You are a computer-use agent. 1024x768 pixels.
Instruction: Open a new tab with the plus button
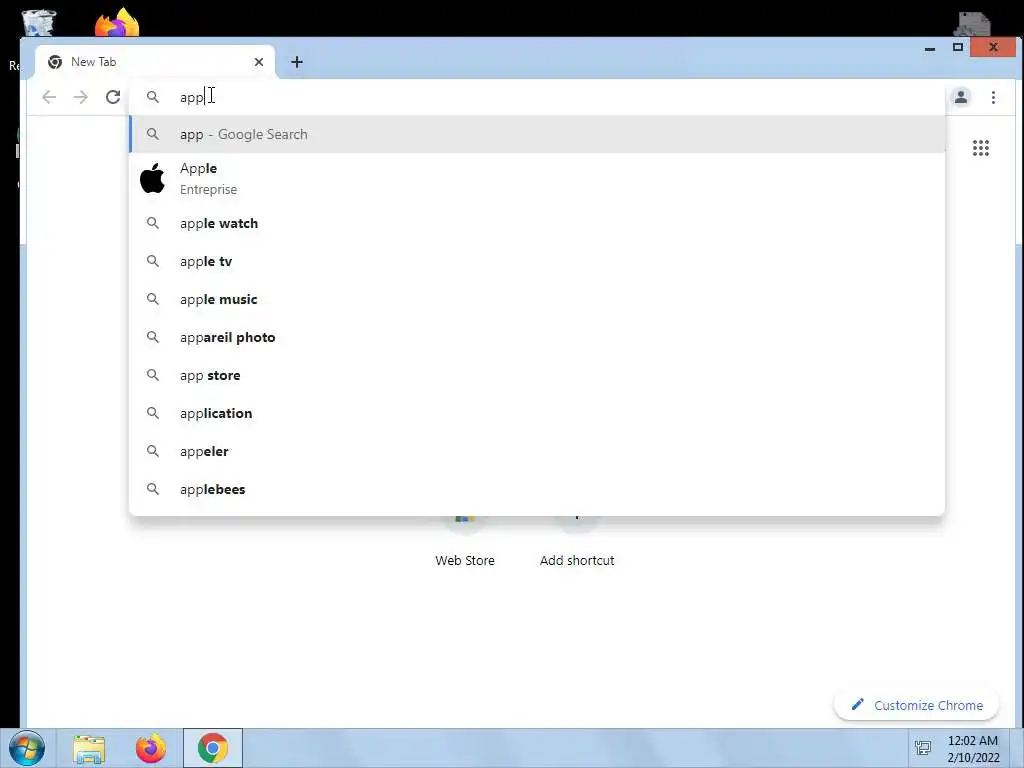pos(296,62)
